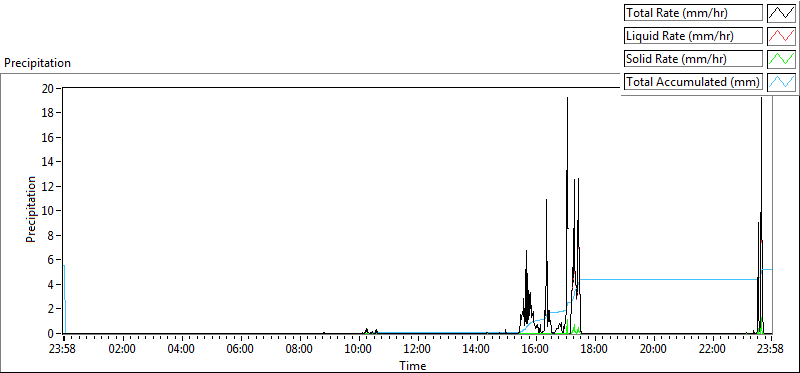
Task: Select the Liquid Rate (mm/hr) legend label
Action: pyautogui.click(x=693, y=36)
